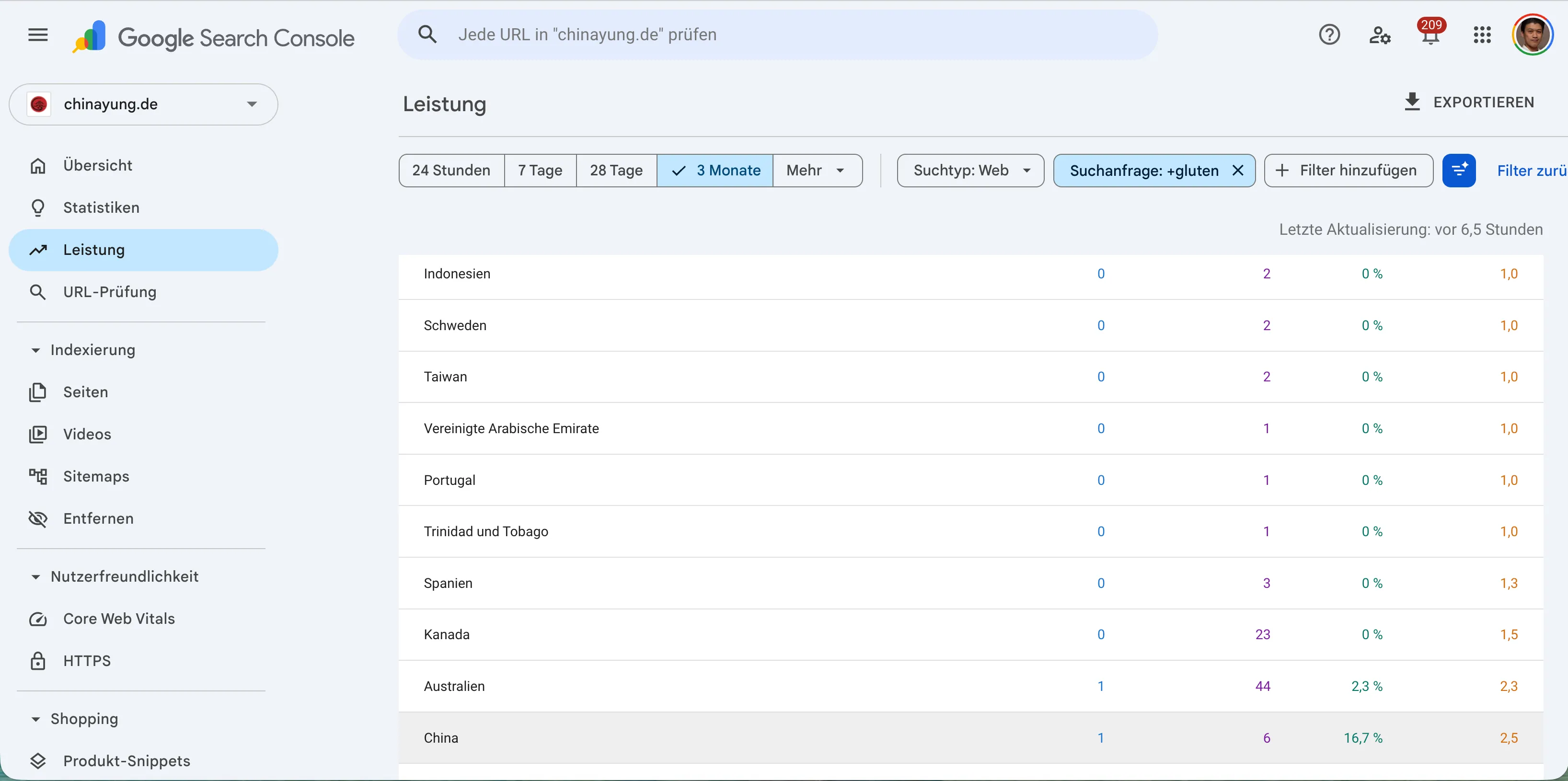Open Entfernen in the sidebar
Viewport: 1568px width, 781px height.
click(144, 518)
